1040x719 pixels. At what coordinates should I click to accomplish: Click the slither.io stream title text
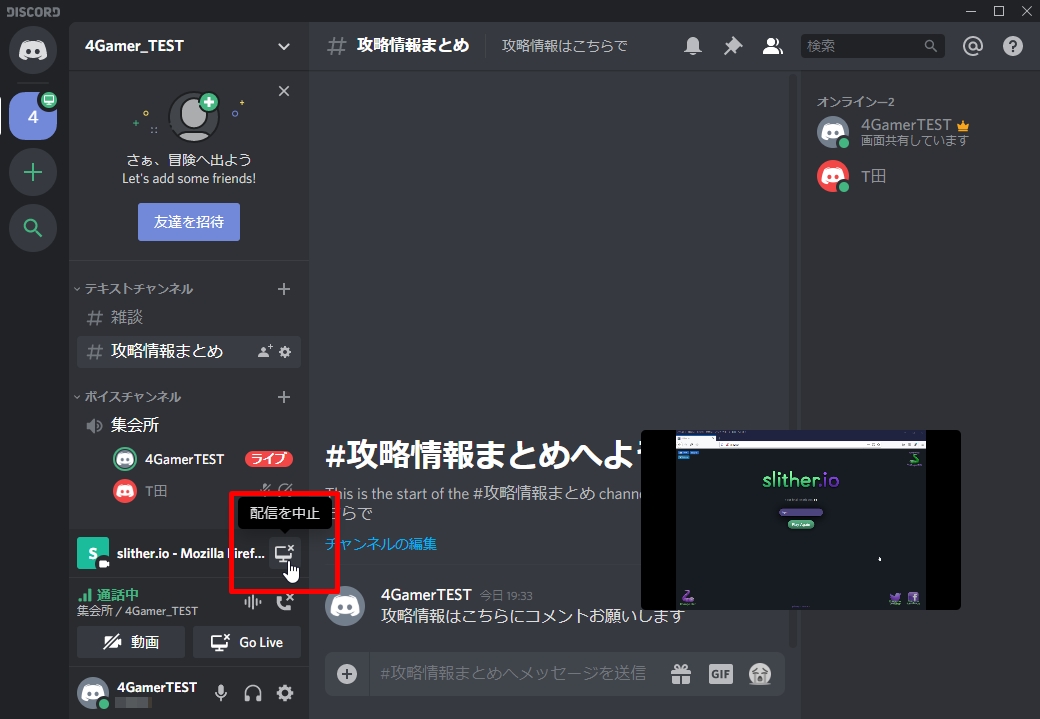click(191, 553)
